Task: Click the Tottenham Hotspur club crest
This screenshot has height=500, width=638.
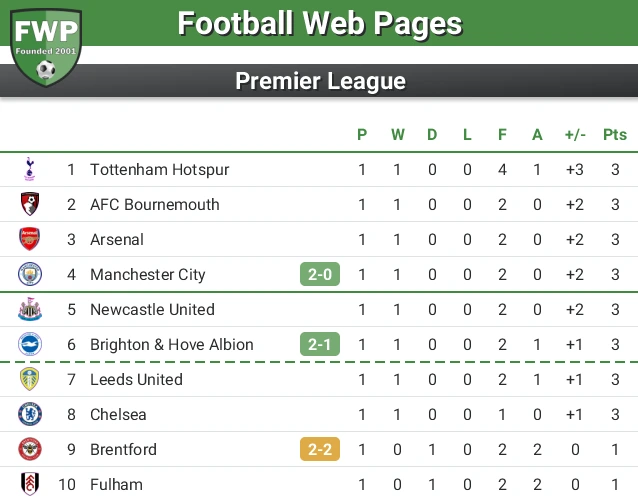Action: pyautogui.click(x=30, y=169)
